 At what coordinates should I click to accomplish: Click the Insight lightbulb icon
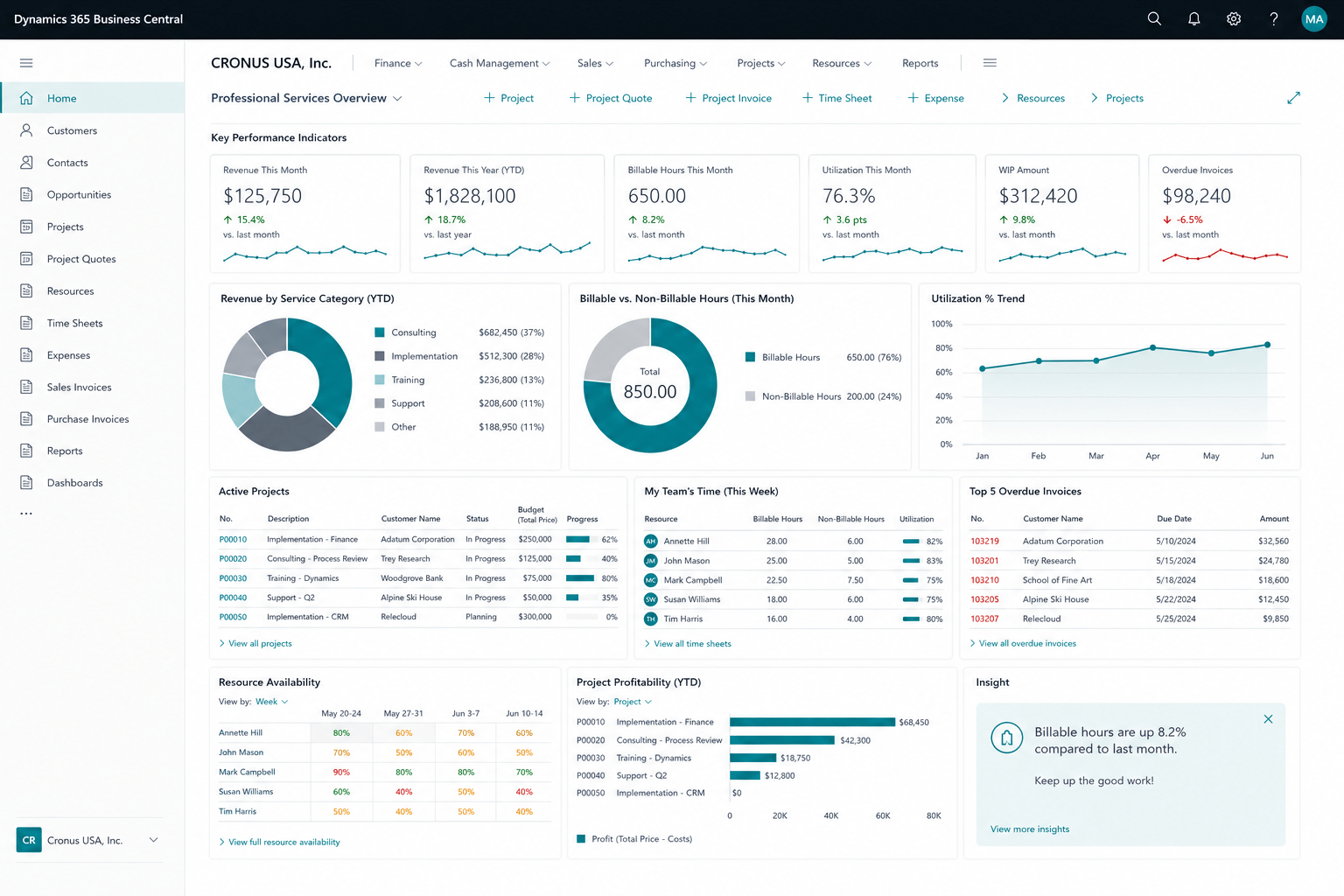pyautogui.click(x=1007, y=738)
